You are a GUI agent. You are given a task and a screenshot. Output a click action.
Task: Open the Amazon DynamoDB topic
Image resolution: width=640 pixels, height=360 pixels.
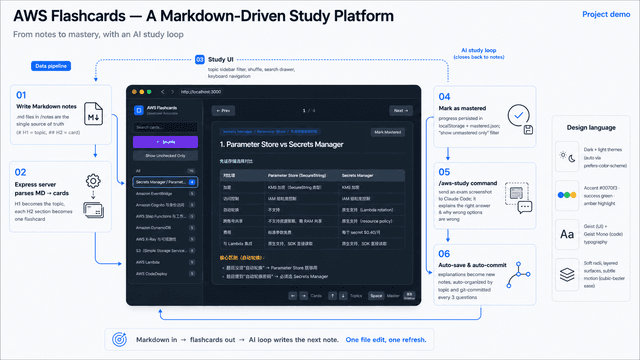165,228
